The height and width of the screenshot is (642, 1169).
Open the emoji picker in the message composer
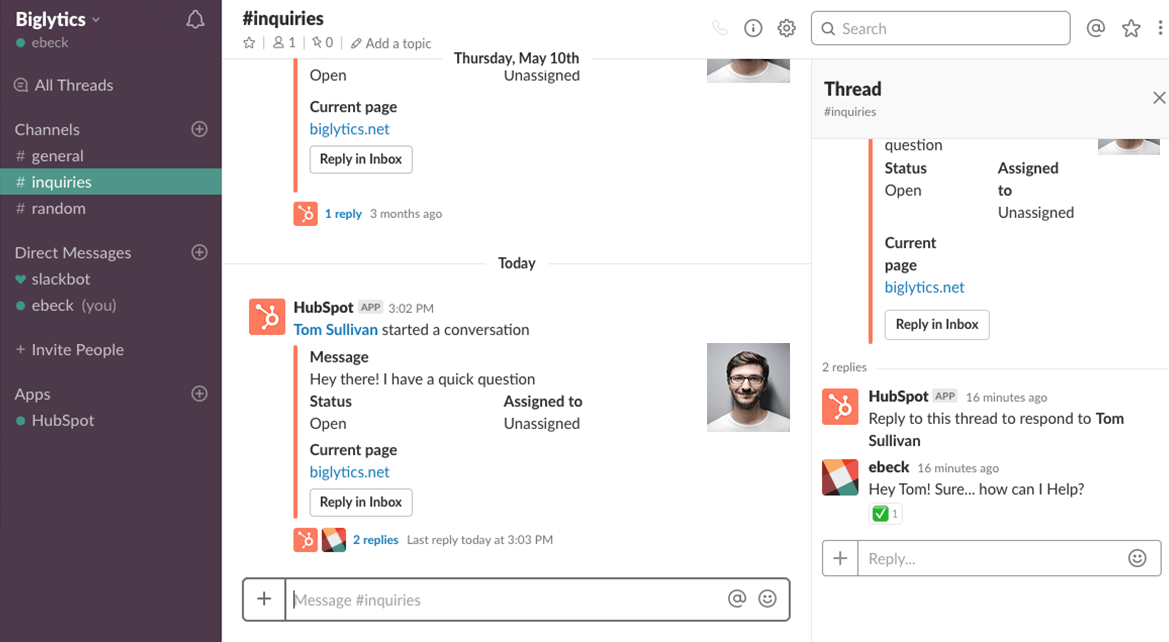click(x=767, y=597)
